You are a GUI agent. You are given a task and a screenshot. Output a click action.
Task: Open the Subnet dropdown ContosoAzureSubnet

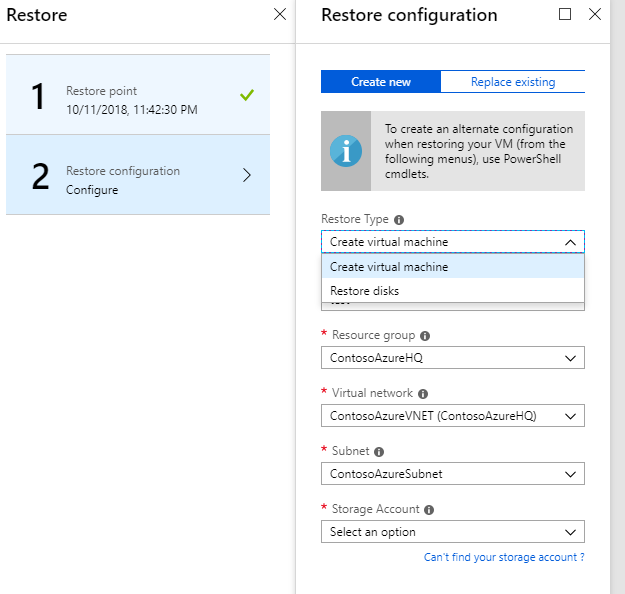pos(453,474)
